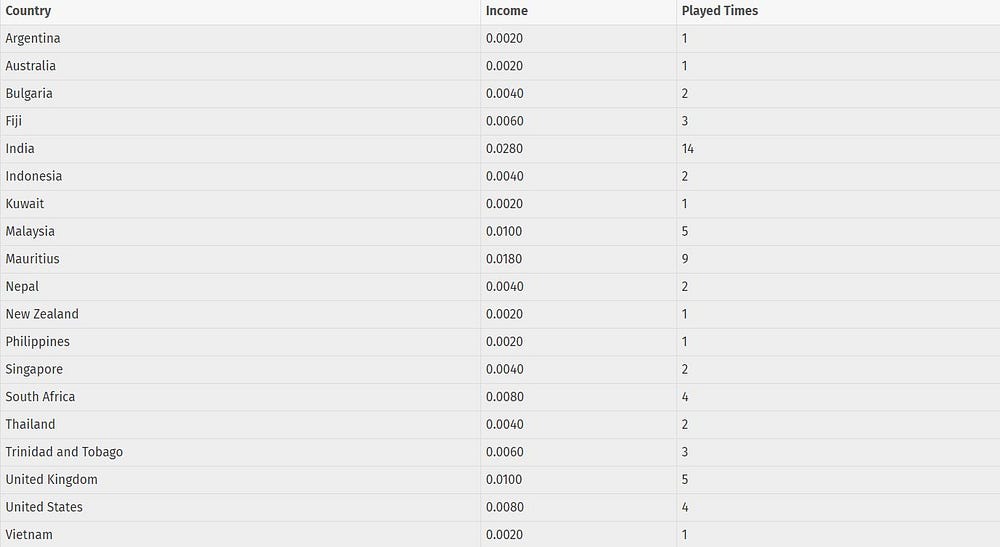Select the Nepal country cell
Screen dimensions: 1000x547
[240, 287]
